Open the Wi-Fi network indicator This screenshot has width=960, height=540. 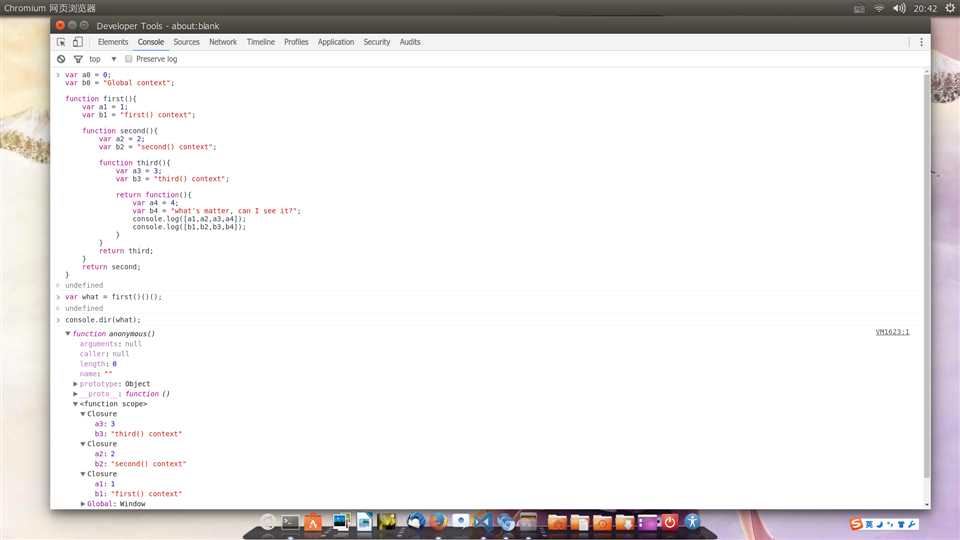click(x=879, y=9)
